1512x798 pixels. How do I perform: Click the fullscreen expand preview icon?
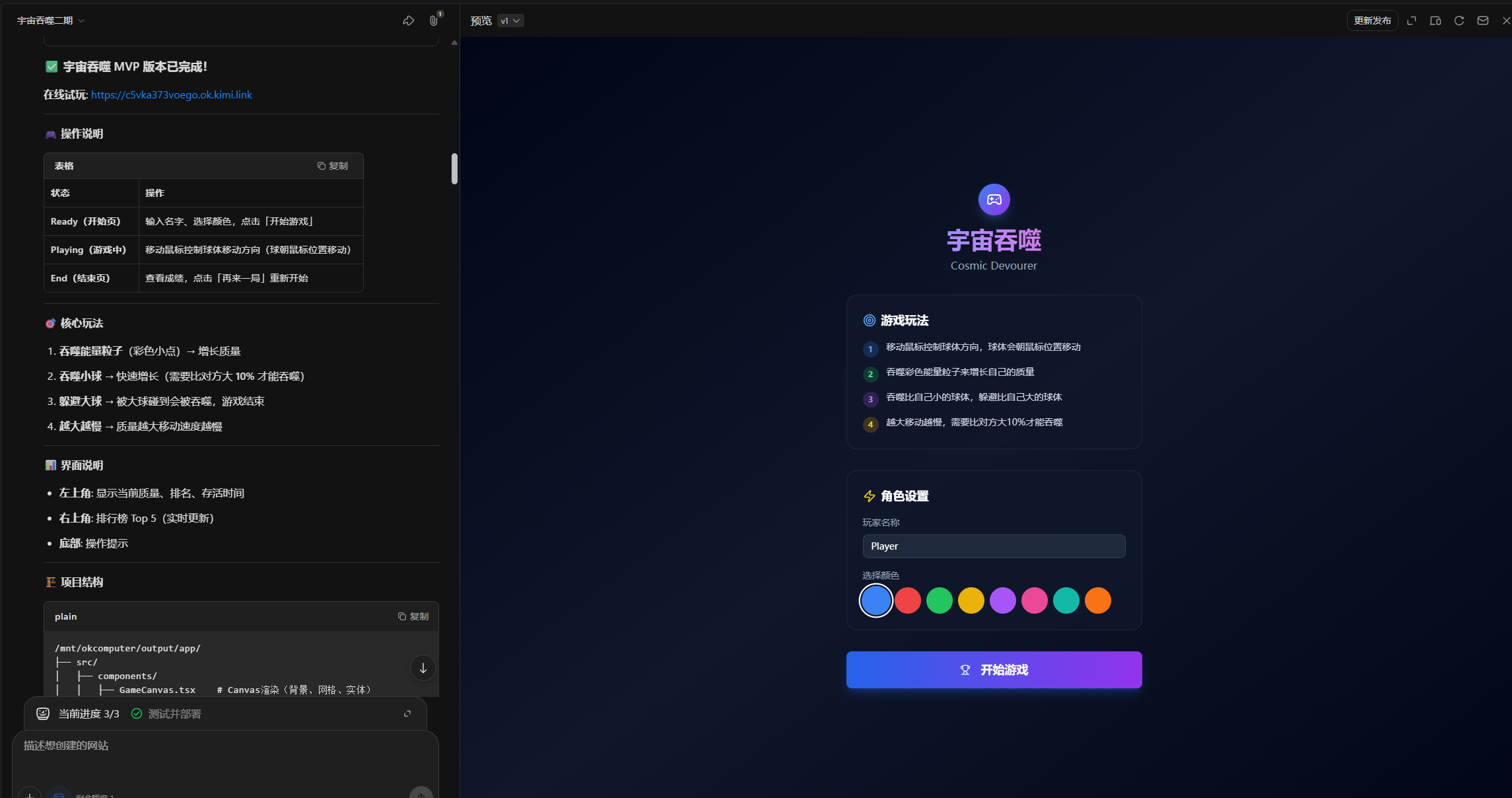click(1412, 20)
